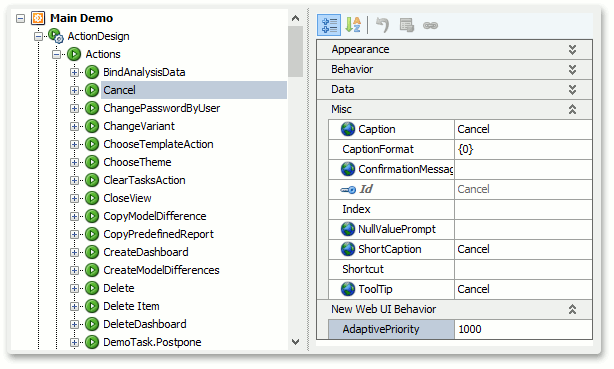Screen dimensions: 614x369
Task: Click the tree vertical scrollbar thumb
Action: coord(296,51)
